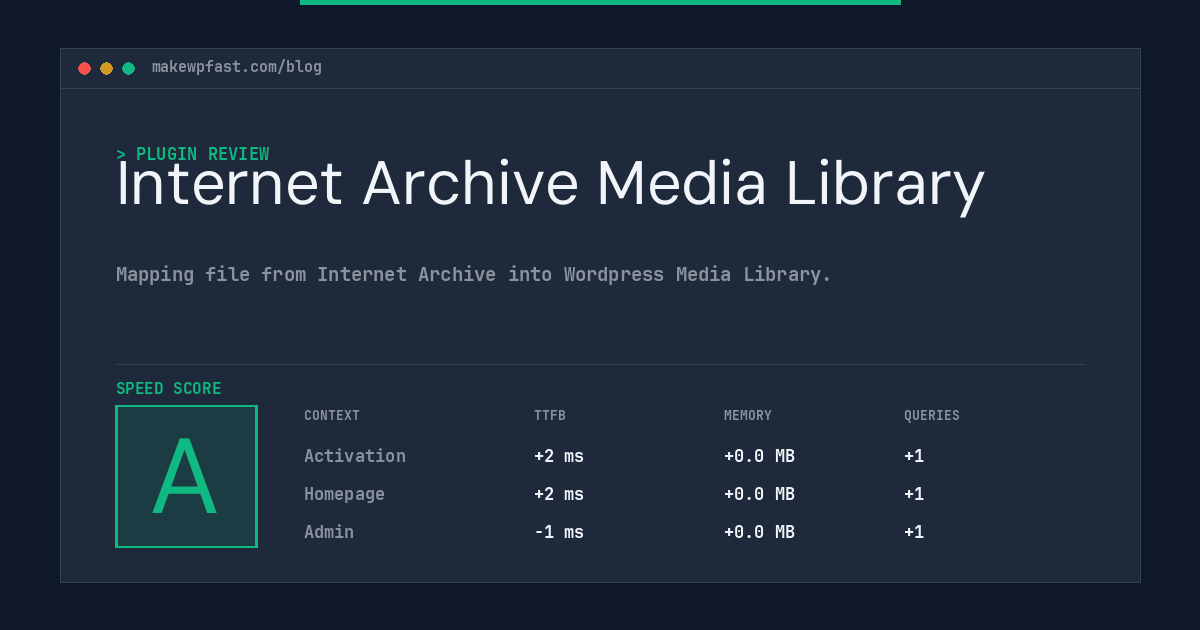The height and width of the screenshot is (630, 1200).
Task: Click the '> PLUGIN REVIEW' label
Action: point(193,154)
